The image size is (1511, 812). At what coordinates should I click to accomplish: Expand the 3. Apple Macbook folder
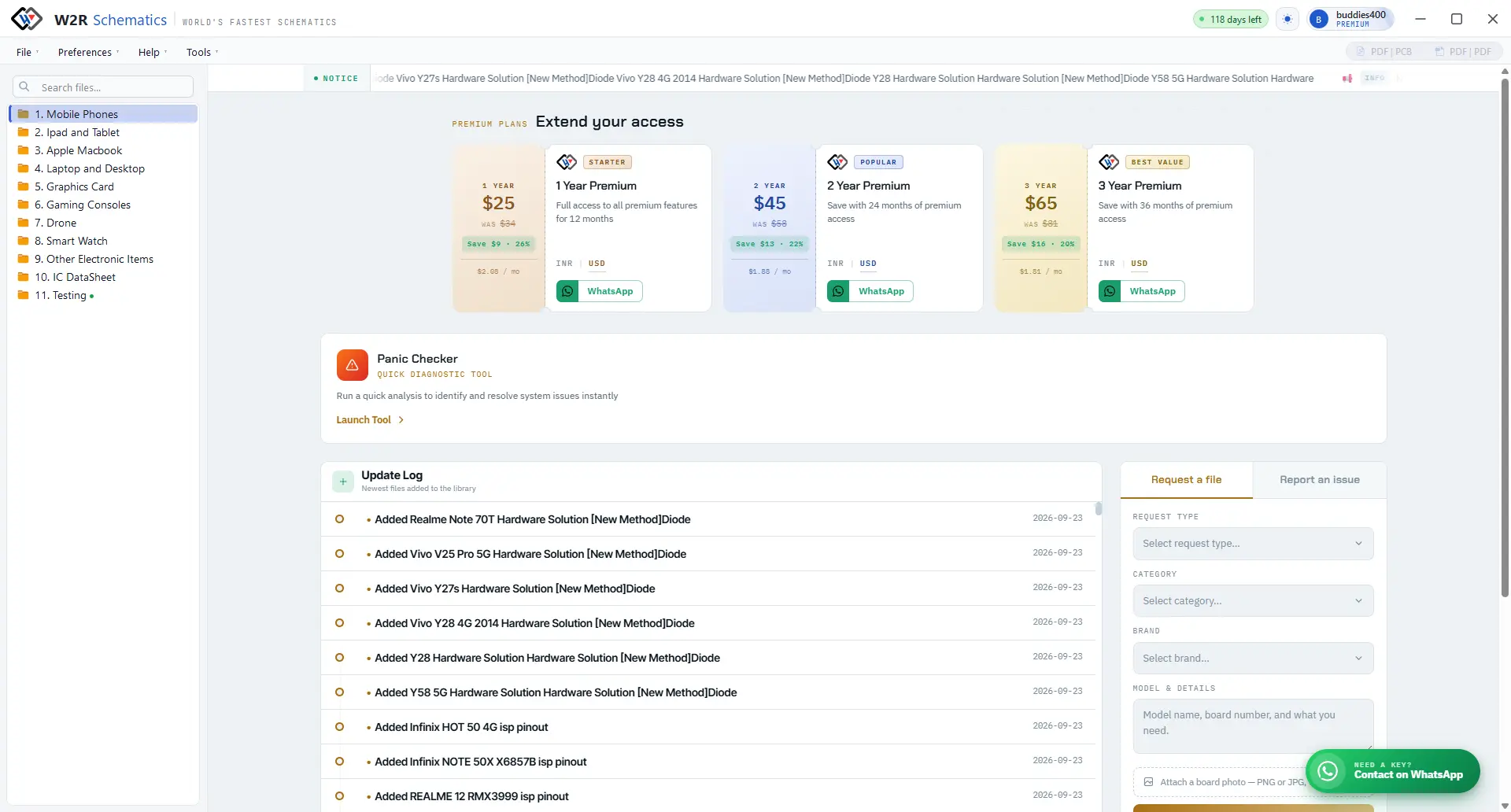103,150
